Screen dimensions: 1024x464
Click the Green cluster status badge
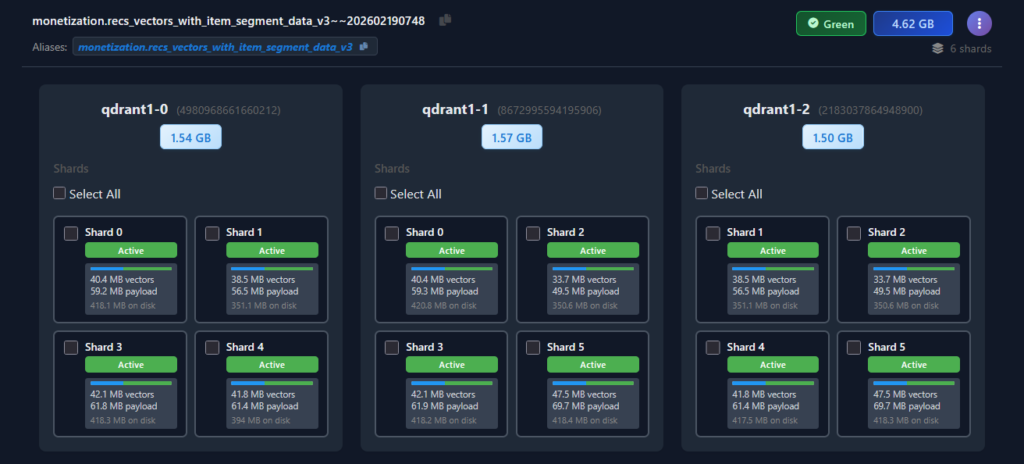[831, 23]
